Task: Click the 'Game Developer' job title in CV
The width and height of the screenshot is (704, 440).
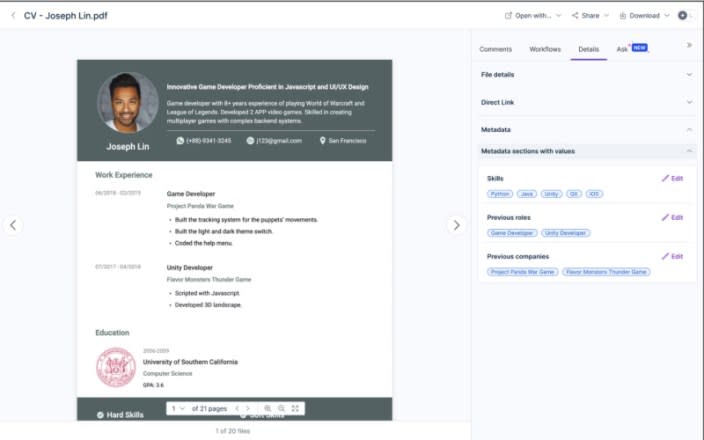Action: click(x=191, y=194)
